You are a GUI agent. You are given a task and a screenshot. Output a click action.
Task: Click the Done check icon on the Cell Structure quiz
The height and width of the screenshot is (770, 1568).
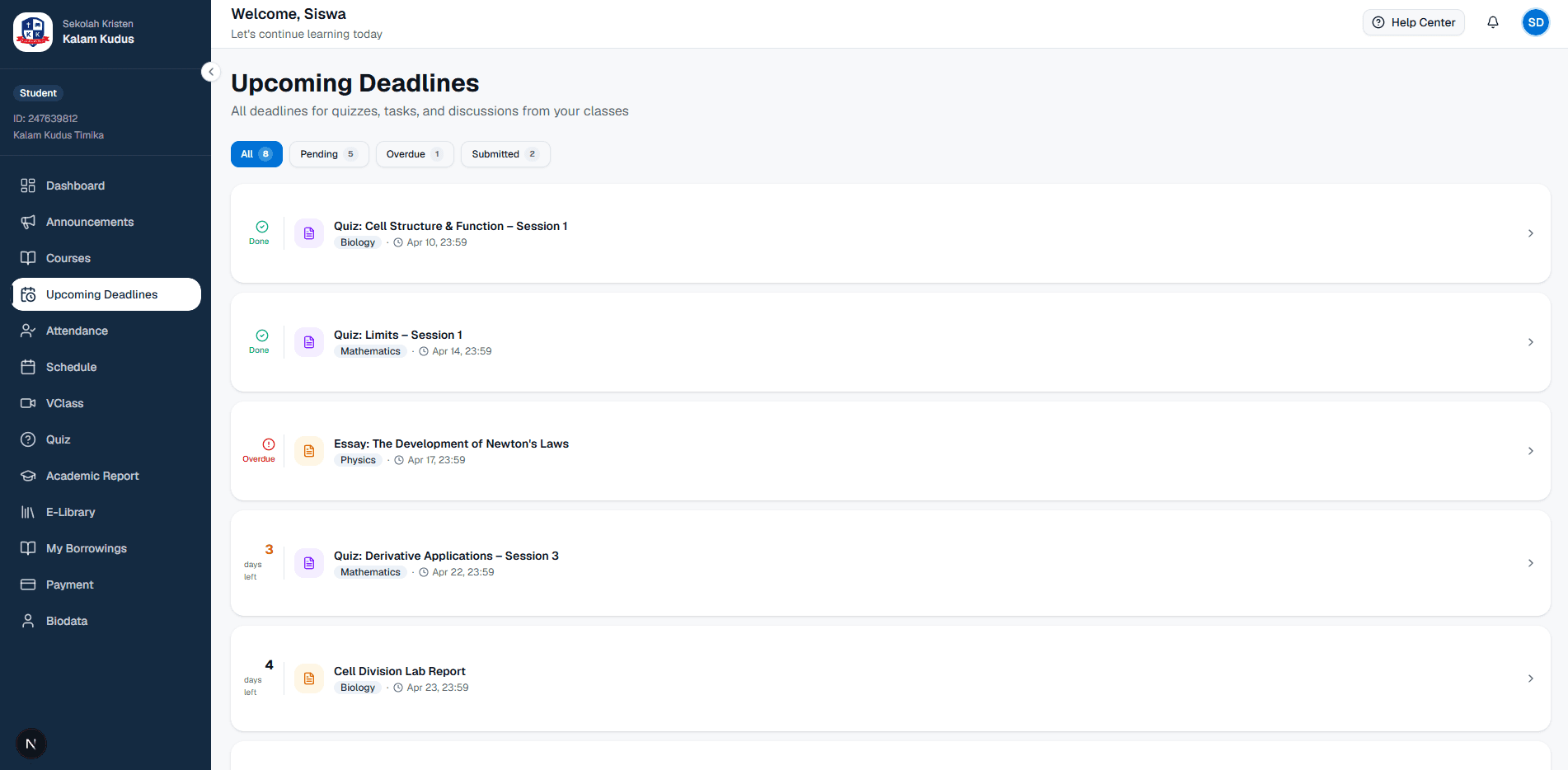(x=262, y=227)
